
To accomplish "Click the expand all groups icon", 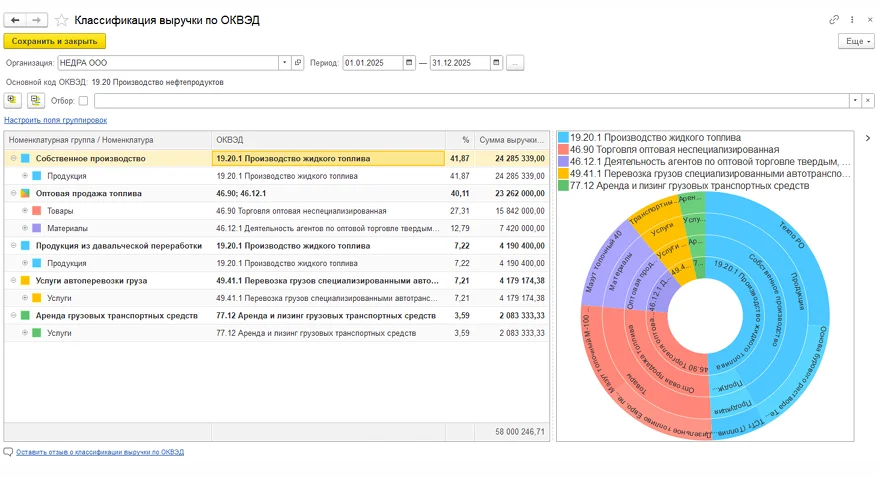I will coord(13,100).
